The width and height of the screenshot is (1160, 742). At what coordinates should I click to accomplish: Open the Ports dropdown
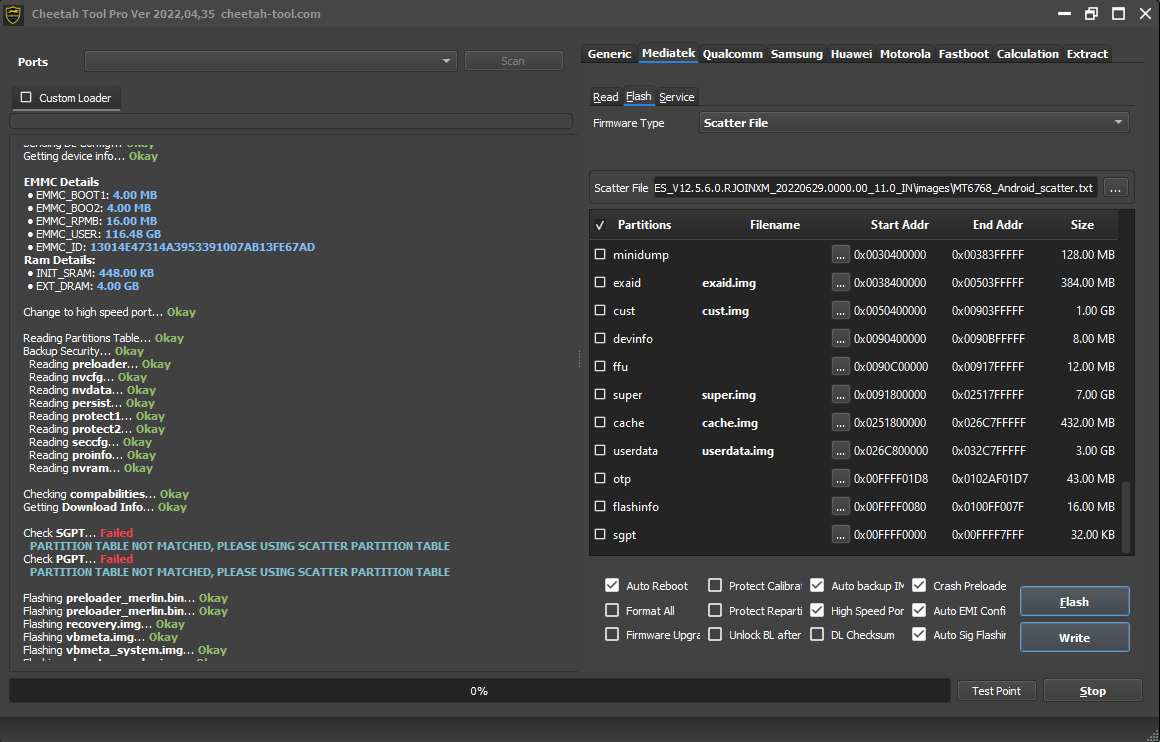tap(271, 61)
